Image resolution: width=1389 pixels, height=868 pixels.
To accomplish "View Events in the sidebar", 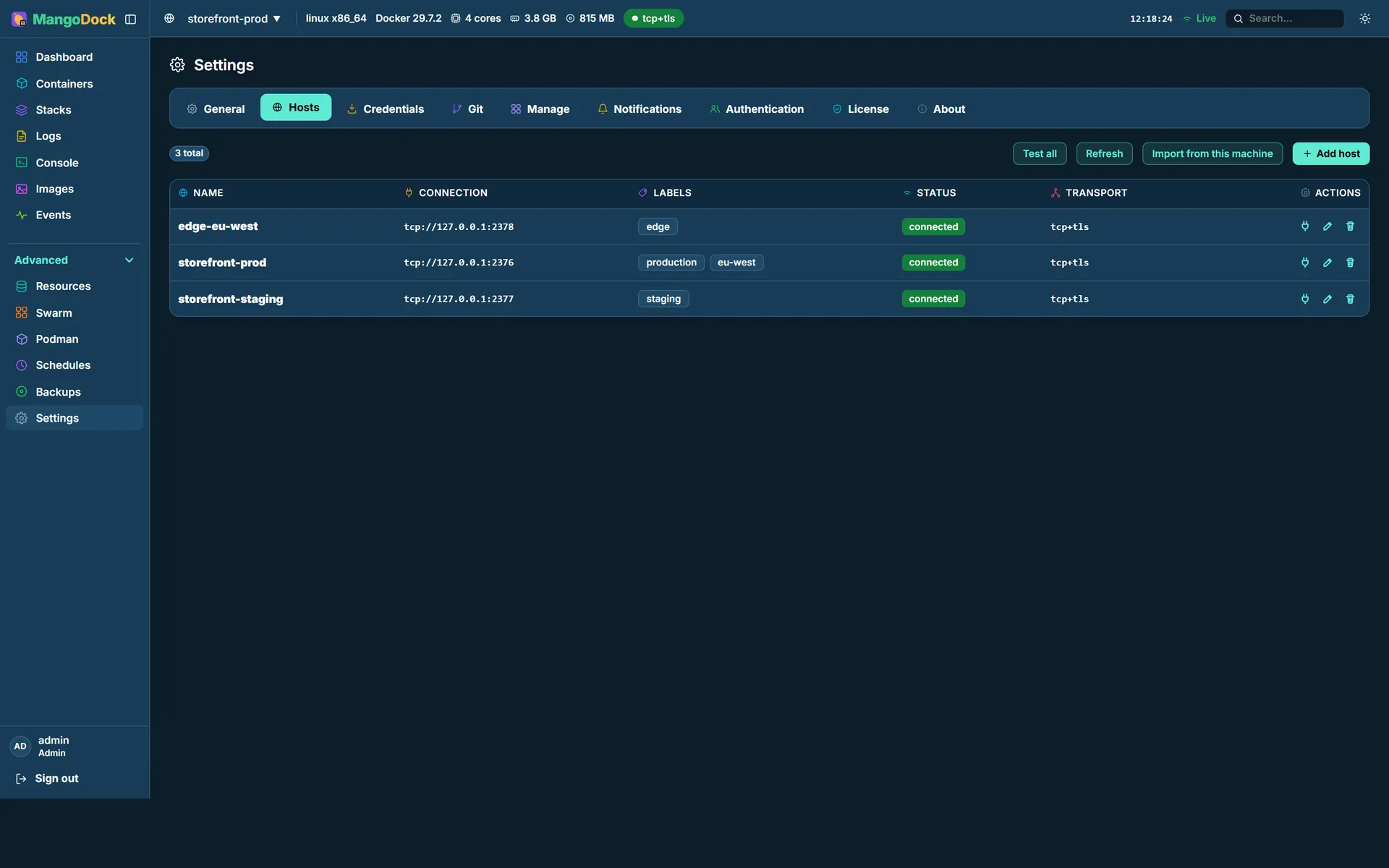I will click(x=75, y=215).
